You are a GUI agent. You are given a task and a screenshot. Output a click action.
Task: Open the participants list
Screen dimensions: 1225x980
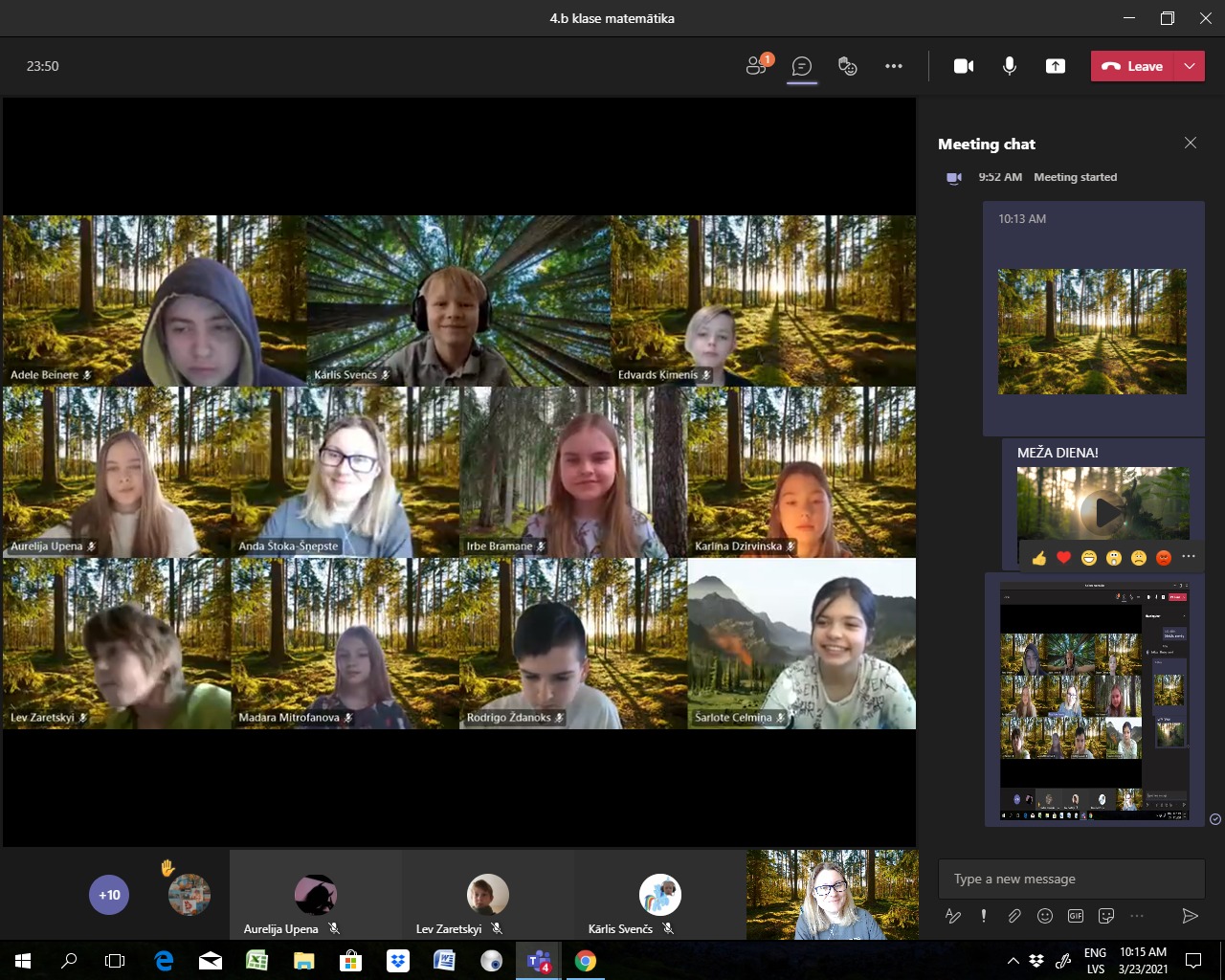coord(757,66)
